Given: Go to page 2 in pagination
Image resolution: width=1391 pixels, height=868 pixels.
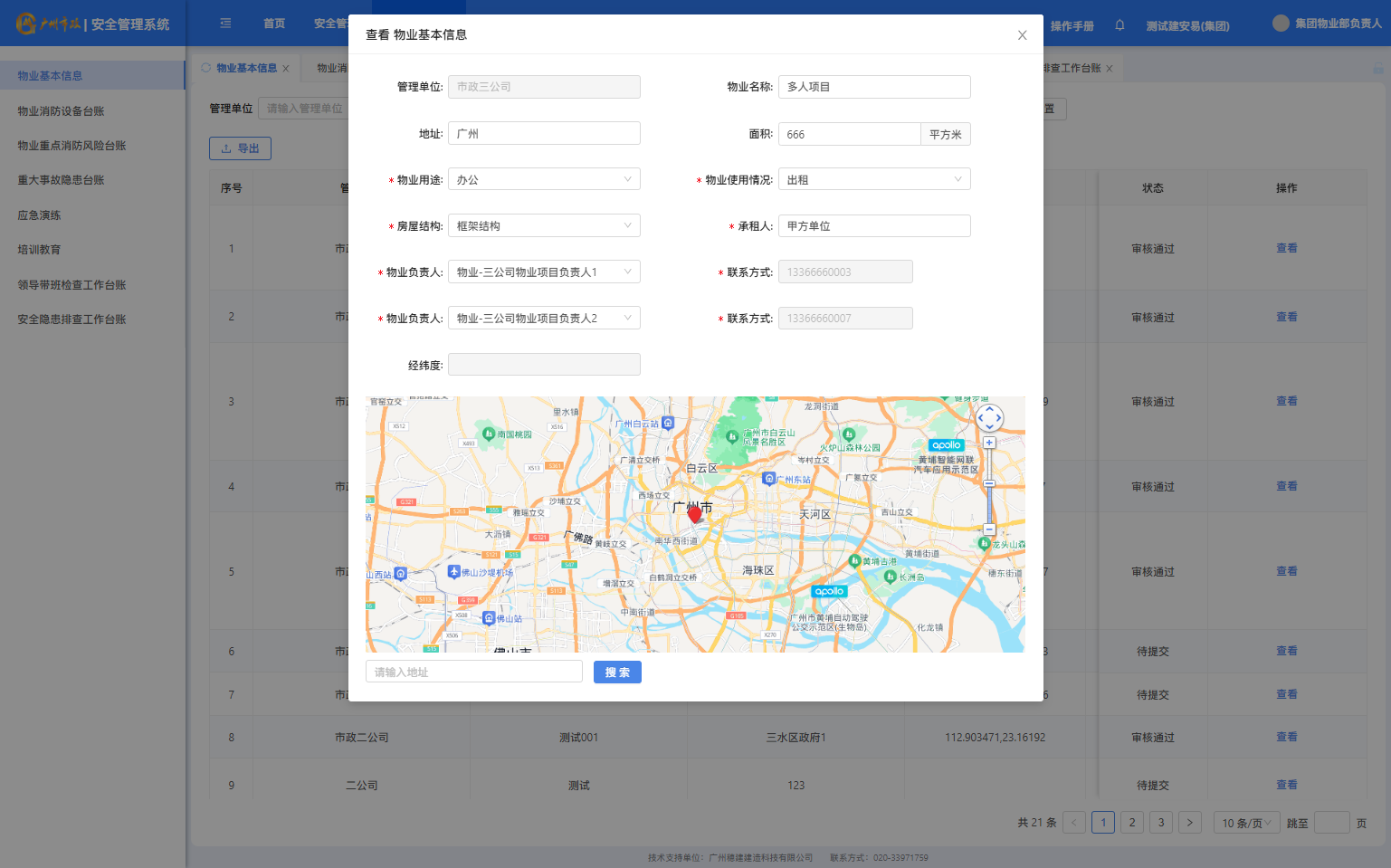Looking at the screenshot, I should [x=1131, y=823].
